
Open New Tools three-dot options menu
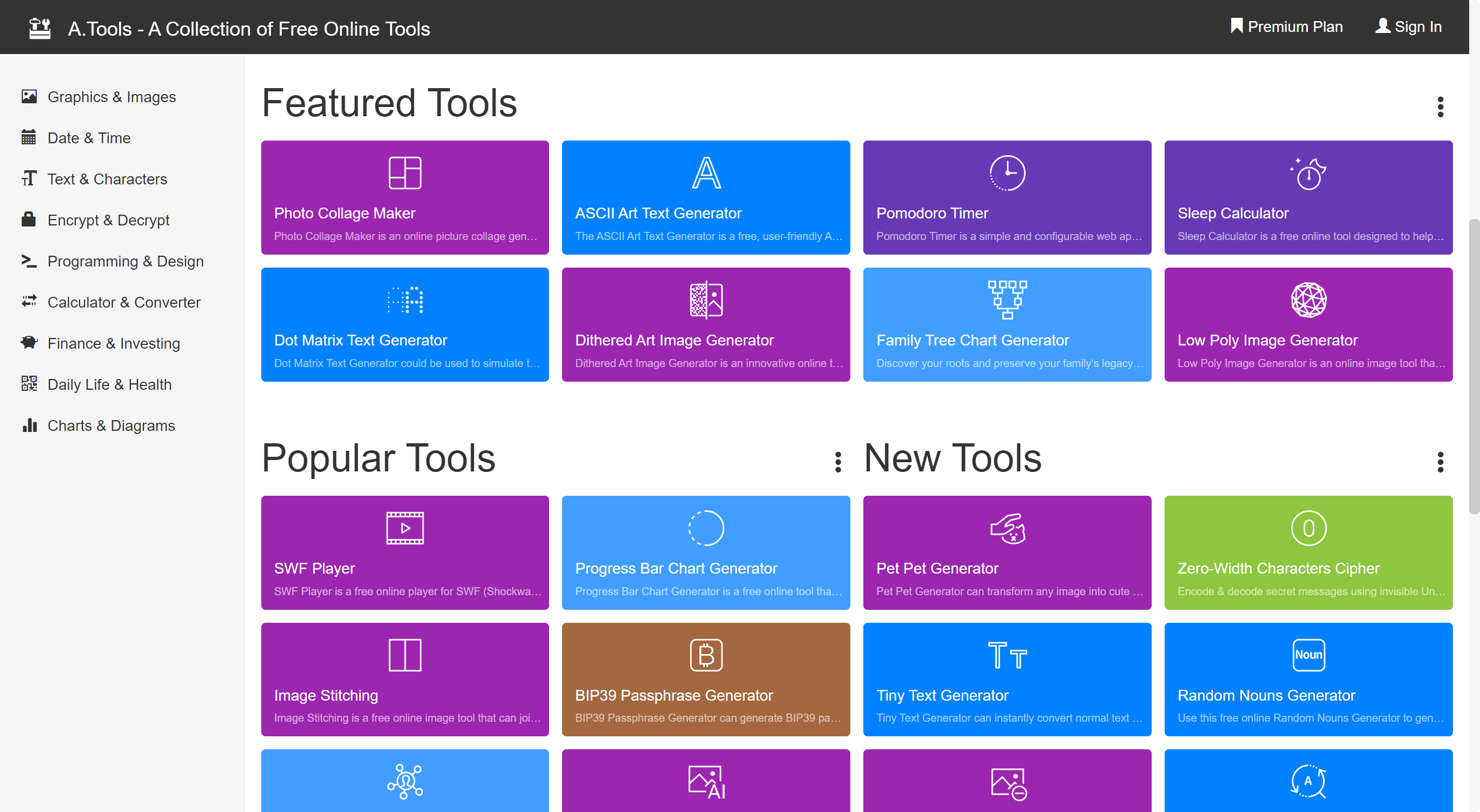coord(1440,462)
